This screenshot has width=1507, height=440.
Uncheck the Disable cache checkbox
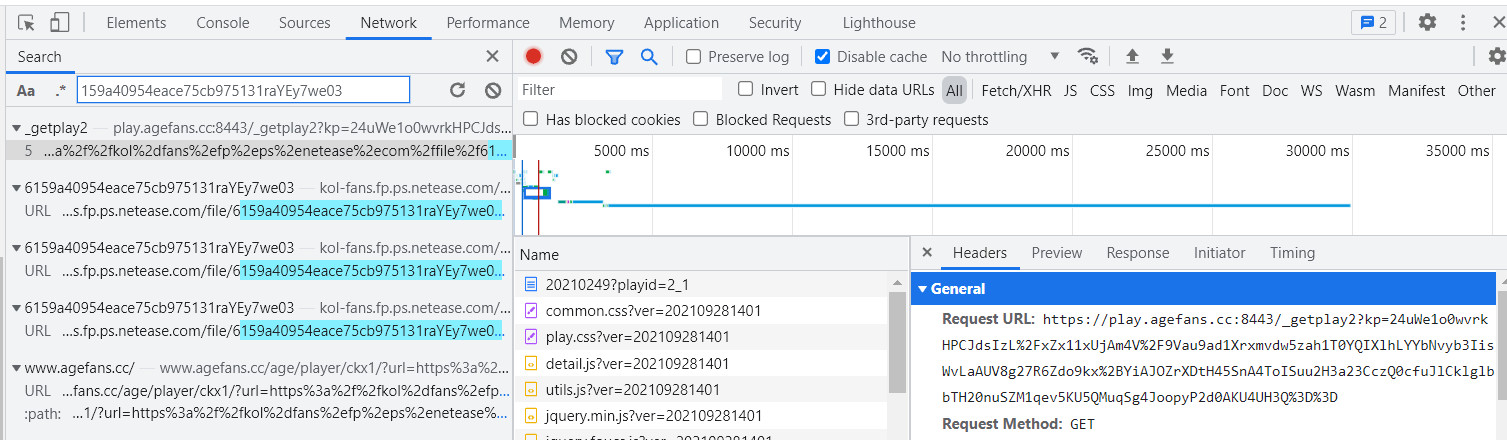coord(822,57)
